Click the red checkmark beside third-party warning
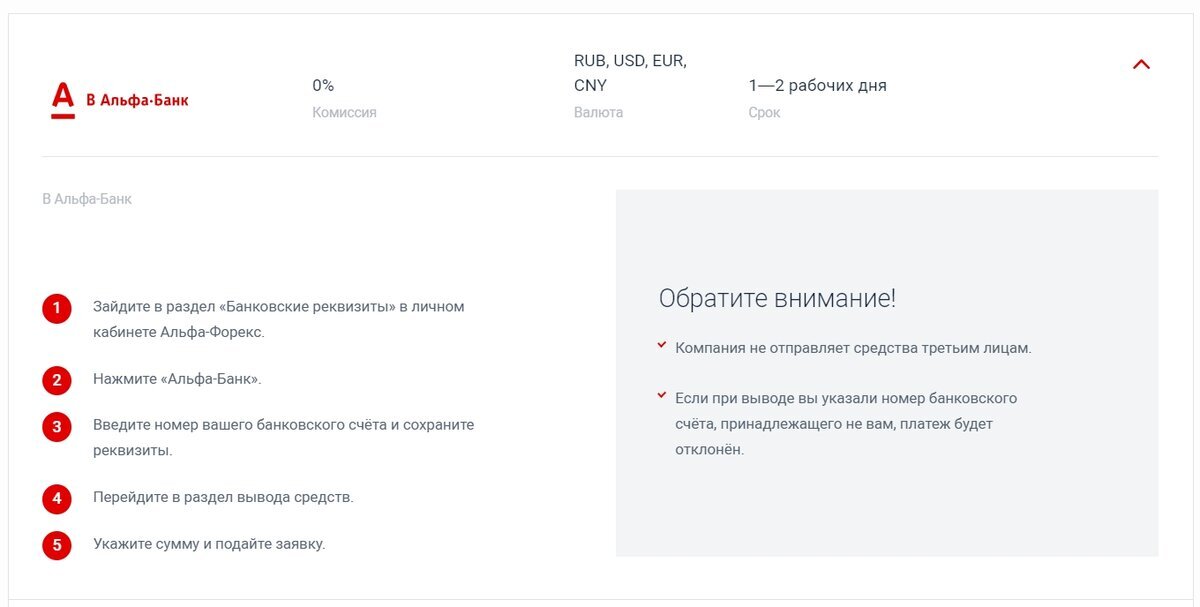Image resolution: width=1200 pixels, height=607 pixels. coord(661,343)
